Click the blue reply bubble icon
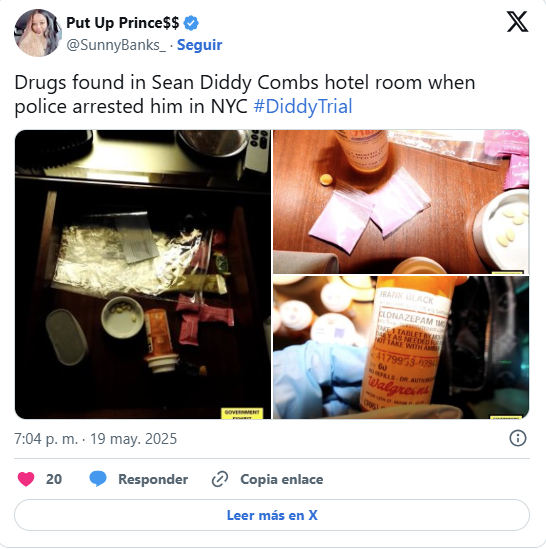Screen dimensions: 546x549 tap(98, 479)
